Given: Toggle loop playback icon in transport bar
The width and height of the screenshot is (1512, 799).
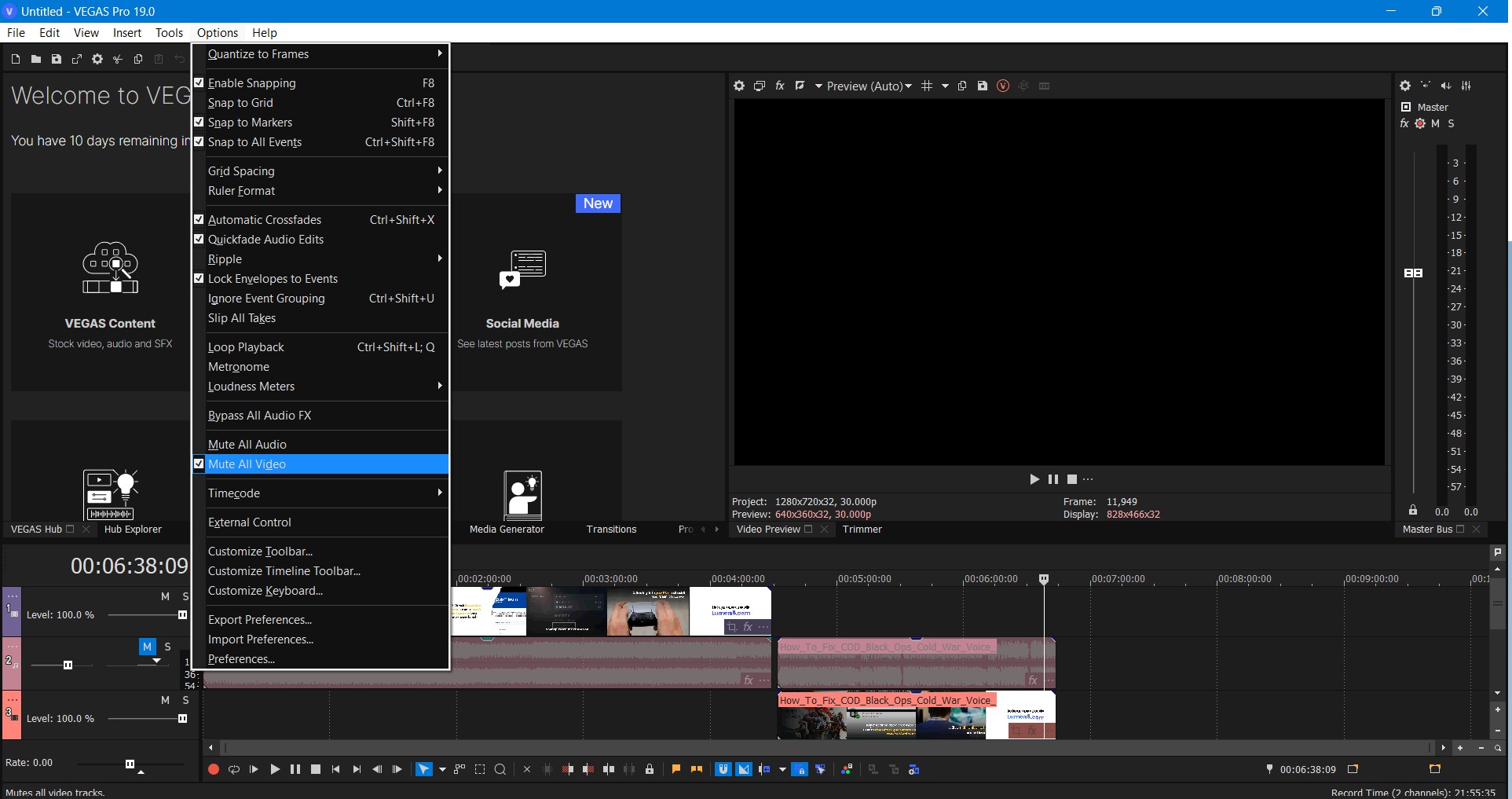Looking at the screenshot, I should (x=233, y=769).
